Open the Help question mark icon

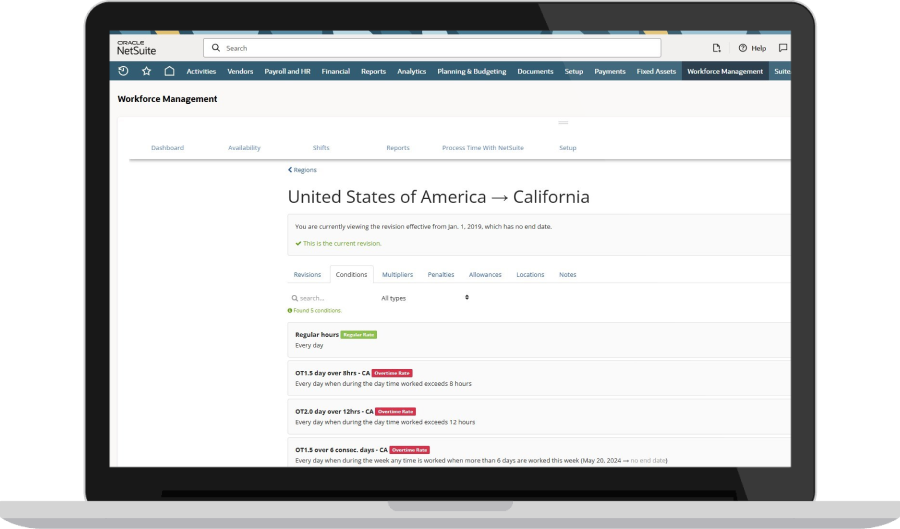tap(743, 48)
